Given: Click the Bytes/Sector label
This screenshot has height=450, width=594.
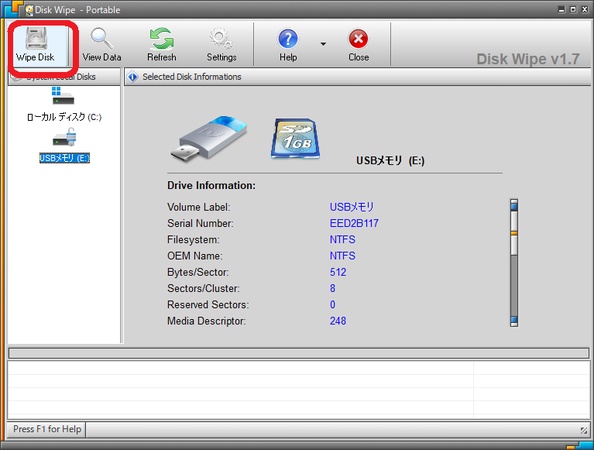Looking at the screenshot, I should 198,272.
